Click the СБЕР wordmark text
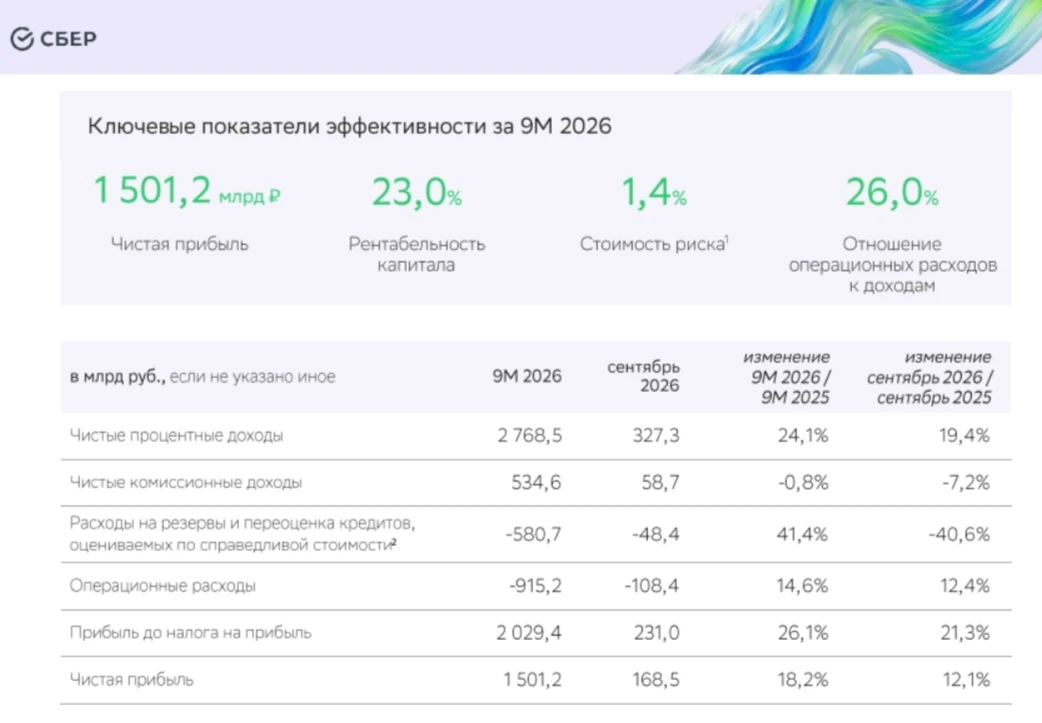Image resolution: width=1042 pixels, height=723 pixels. (x=68, y=39)
